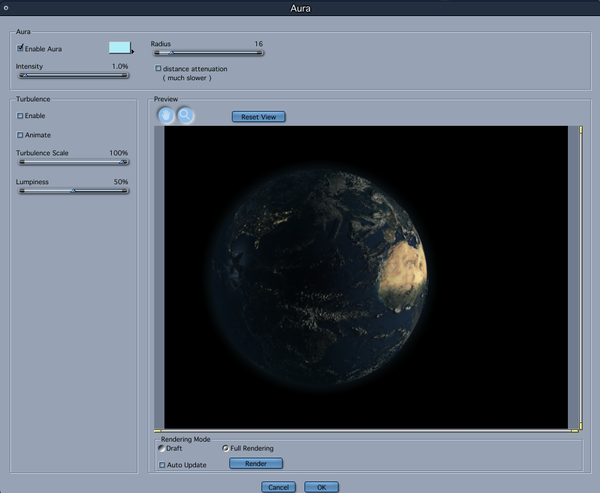Confirm with the OK button

(321, 487)
